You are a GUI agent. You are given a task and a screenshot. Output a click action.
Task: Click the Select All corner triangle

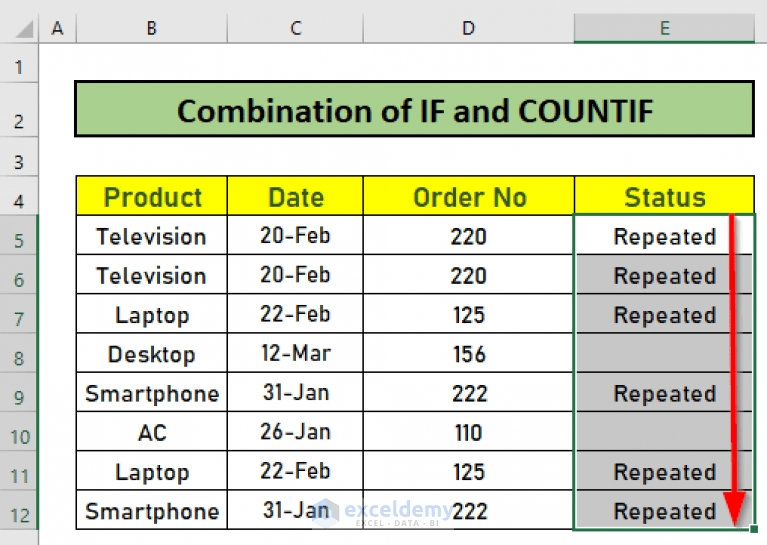tap(24, 29)
